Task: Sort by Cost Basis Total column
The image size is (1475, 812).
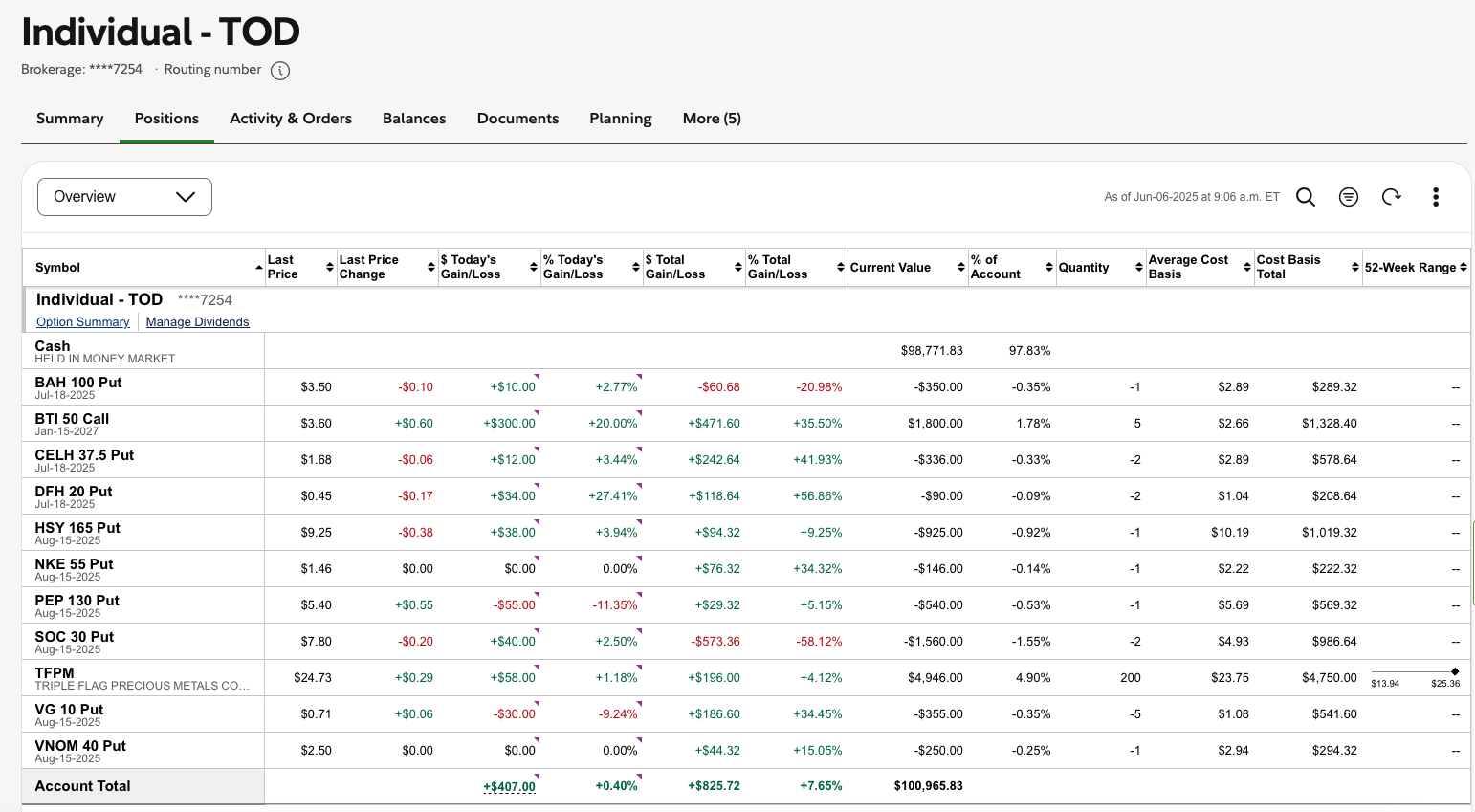Action: 1355,268
